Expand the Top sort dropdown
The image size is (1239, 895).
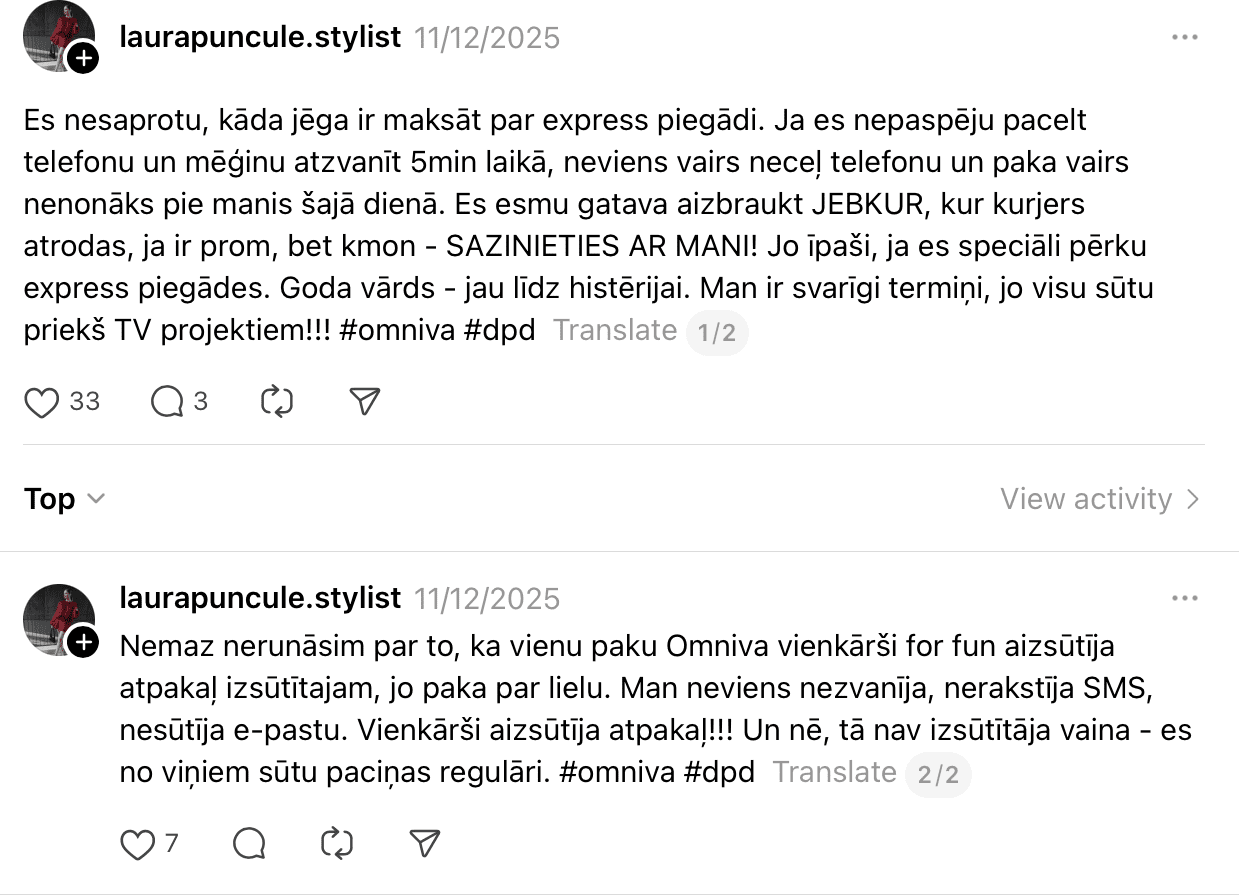point(64,499)
